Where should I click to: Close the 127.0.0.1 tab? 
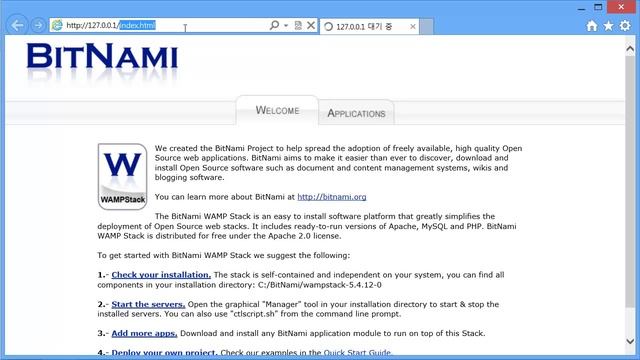click(413, 27)
